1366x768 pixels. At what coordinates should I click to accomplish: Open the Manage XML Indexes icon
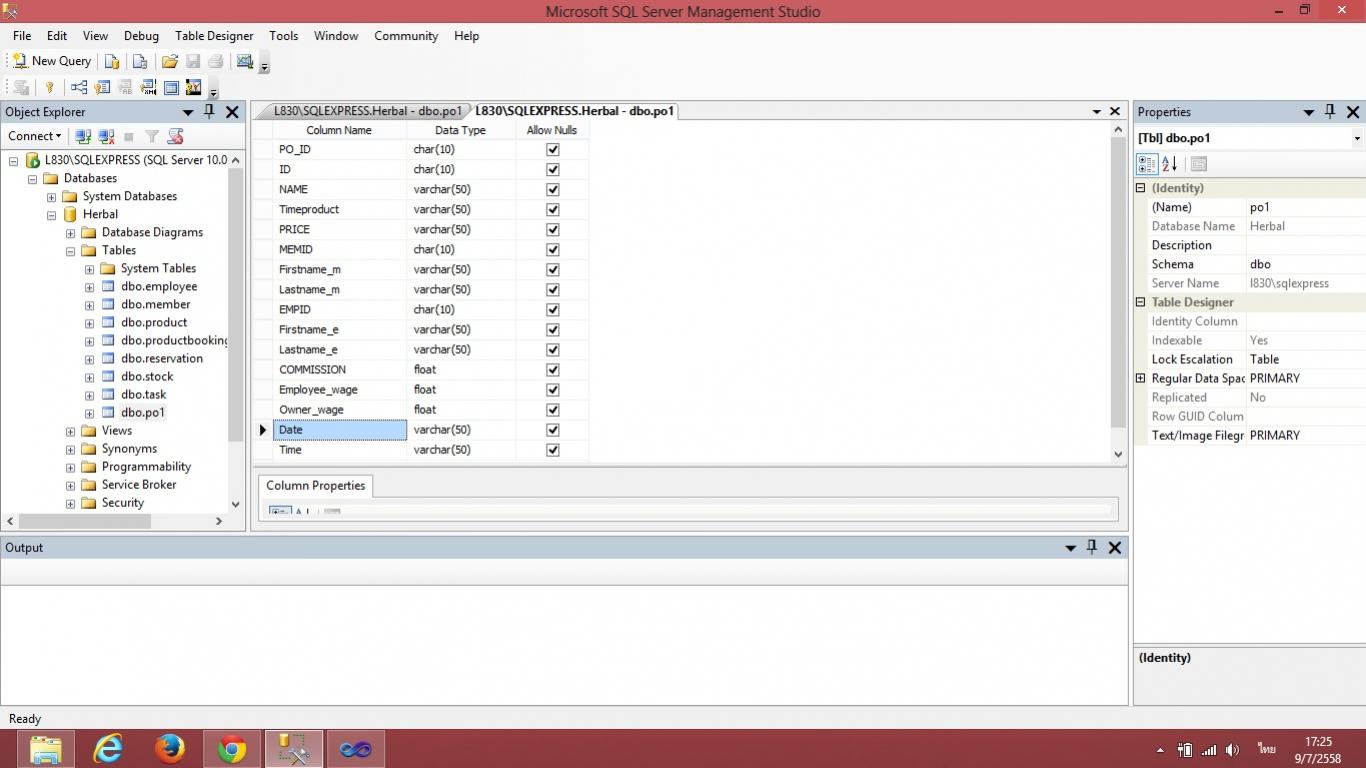pyautogui.click(x=148, y=88)
